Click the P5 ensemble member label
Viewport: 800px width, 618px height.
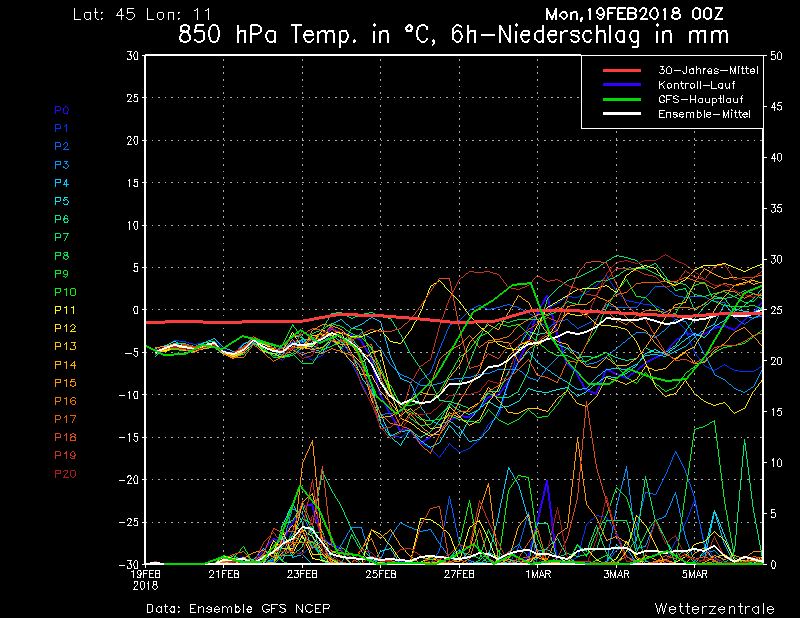(62, 201)
